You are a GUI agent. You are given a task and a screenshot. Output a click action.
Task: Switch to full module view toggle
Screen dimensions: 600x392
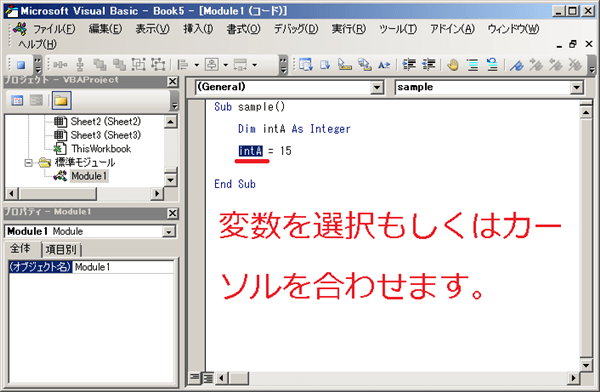(208, 379)
